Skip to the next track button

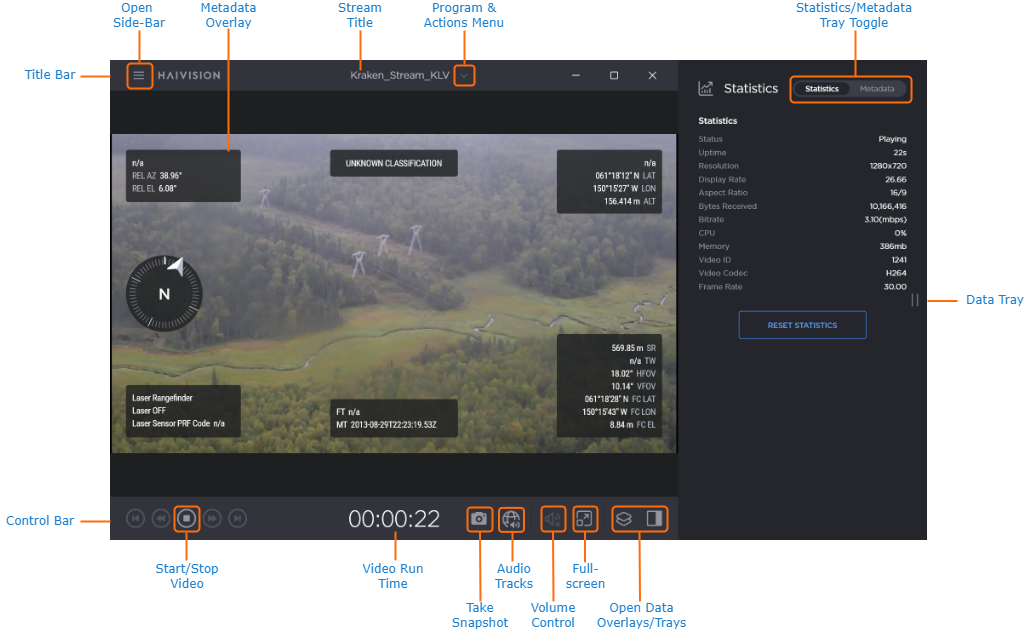click(x=238, y=519)
